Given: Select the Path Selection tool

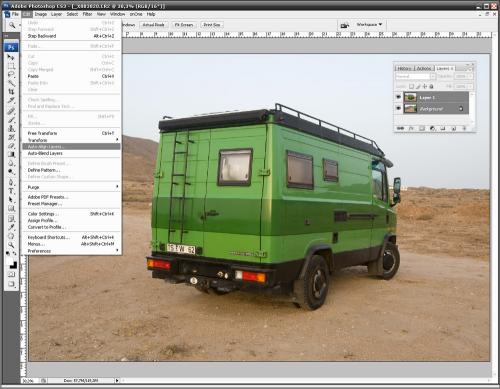Looking at the screenshot, I should coord(11,200).
